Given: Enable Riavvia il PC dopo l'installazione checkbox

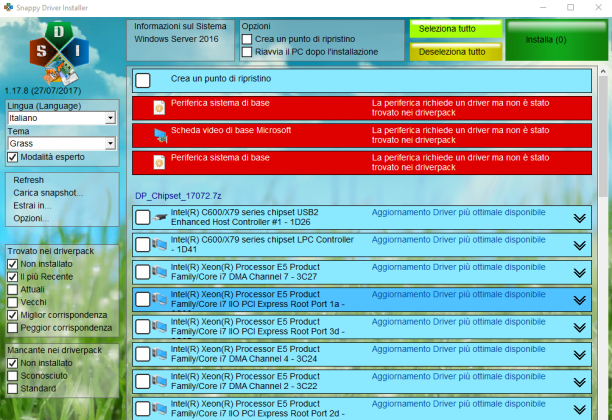Looking at the screenshot, I should point(247,52).
